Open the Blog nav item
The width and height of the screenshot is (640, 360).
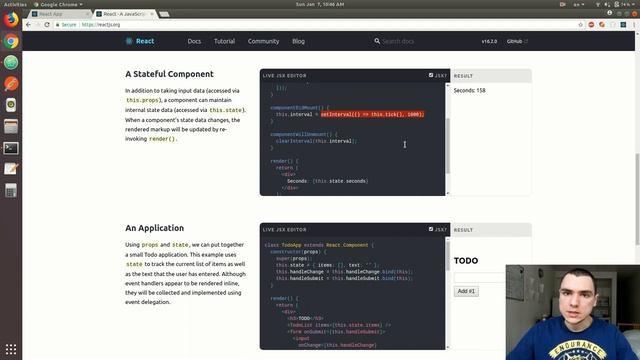coord(298,41)
